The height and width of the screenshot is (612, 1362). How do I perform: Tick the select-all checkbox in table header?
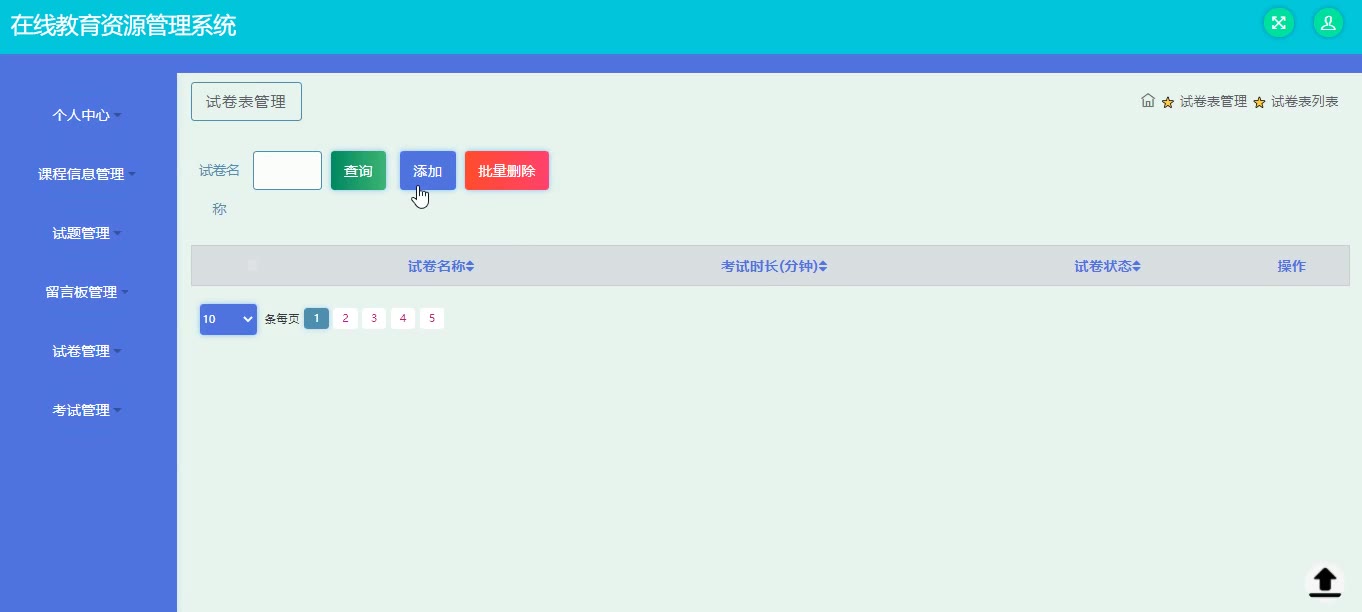click(x=252, y=265)
